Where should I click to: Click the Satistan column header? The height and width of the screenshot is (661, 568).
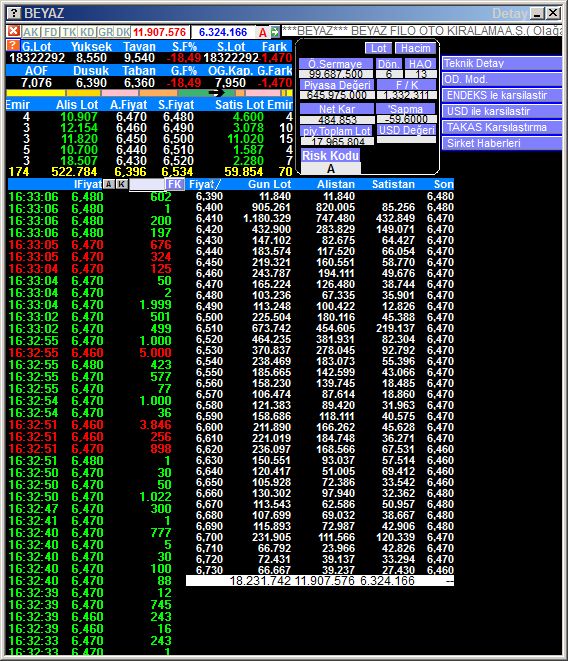(x=393, y=184)
